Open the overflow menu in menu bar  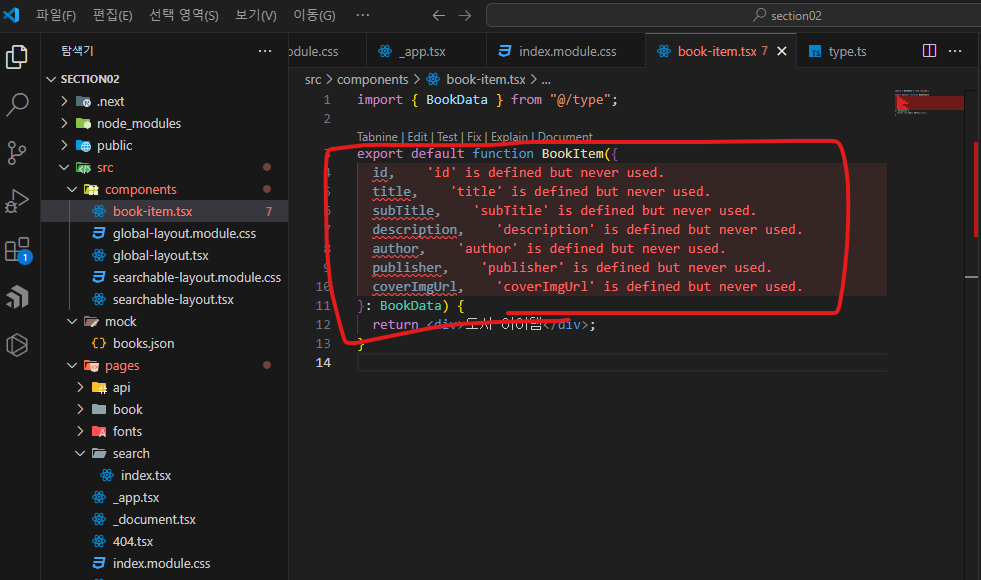click(x=363, y=15)
